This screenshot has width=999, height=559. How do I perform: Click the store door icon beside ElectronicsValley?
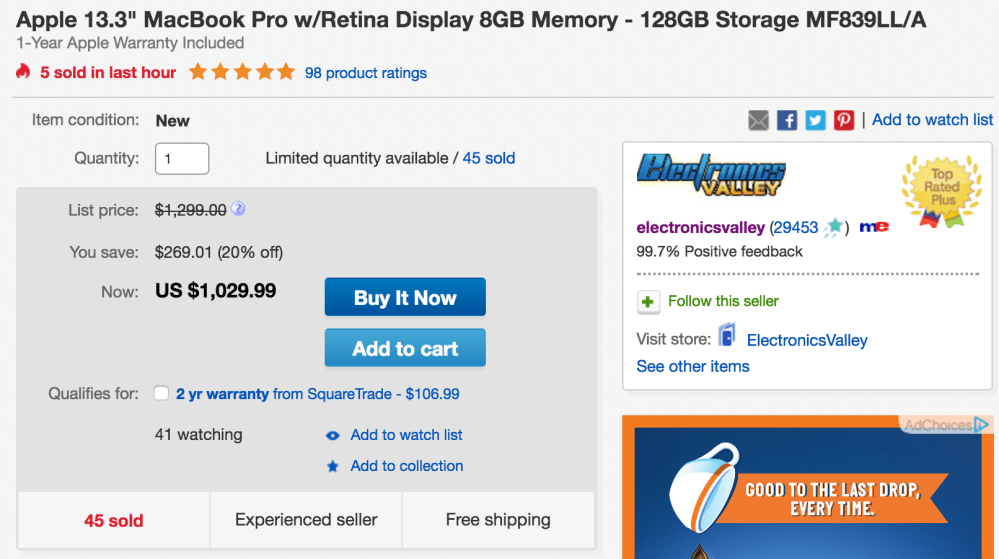(x=727, y=337)
